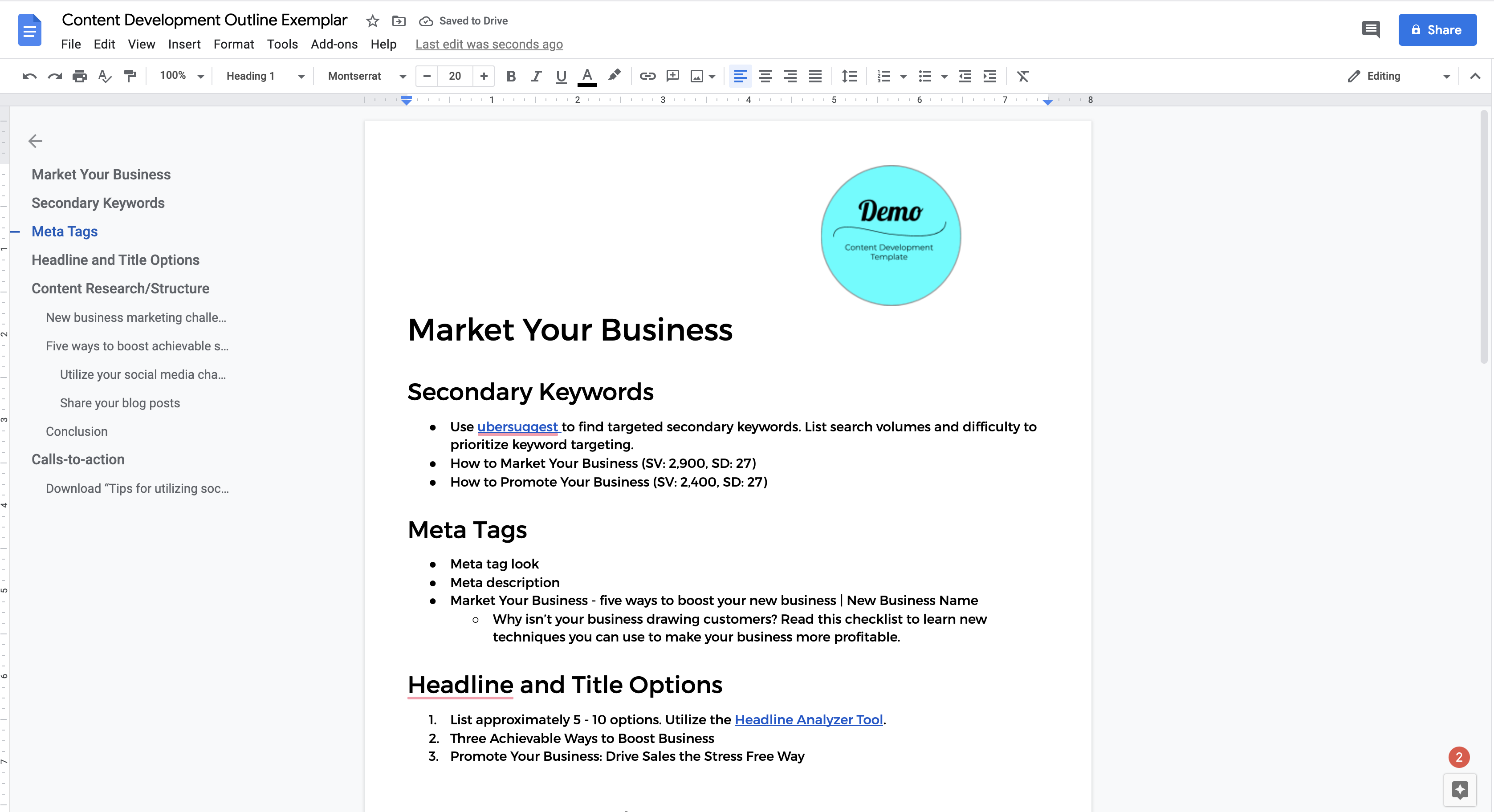The image size is (1494, 812).
Task: Open the Heading 1 style dropdown
Action: (265, 76)
